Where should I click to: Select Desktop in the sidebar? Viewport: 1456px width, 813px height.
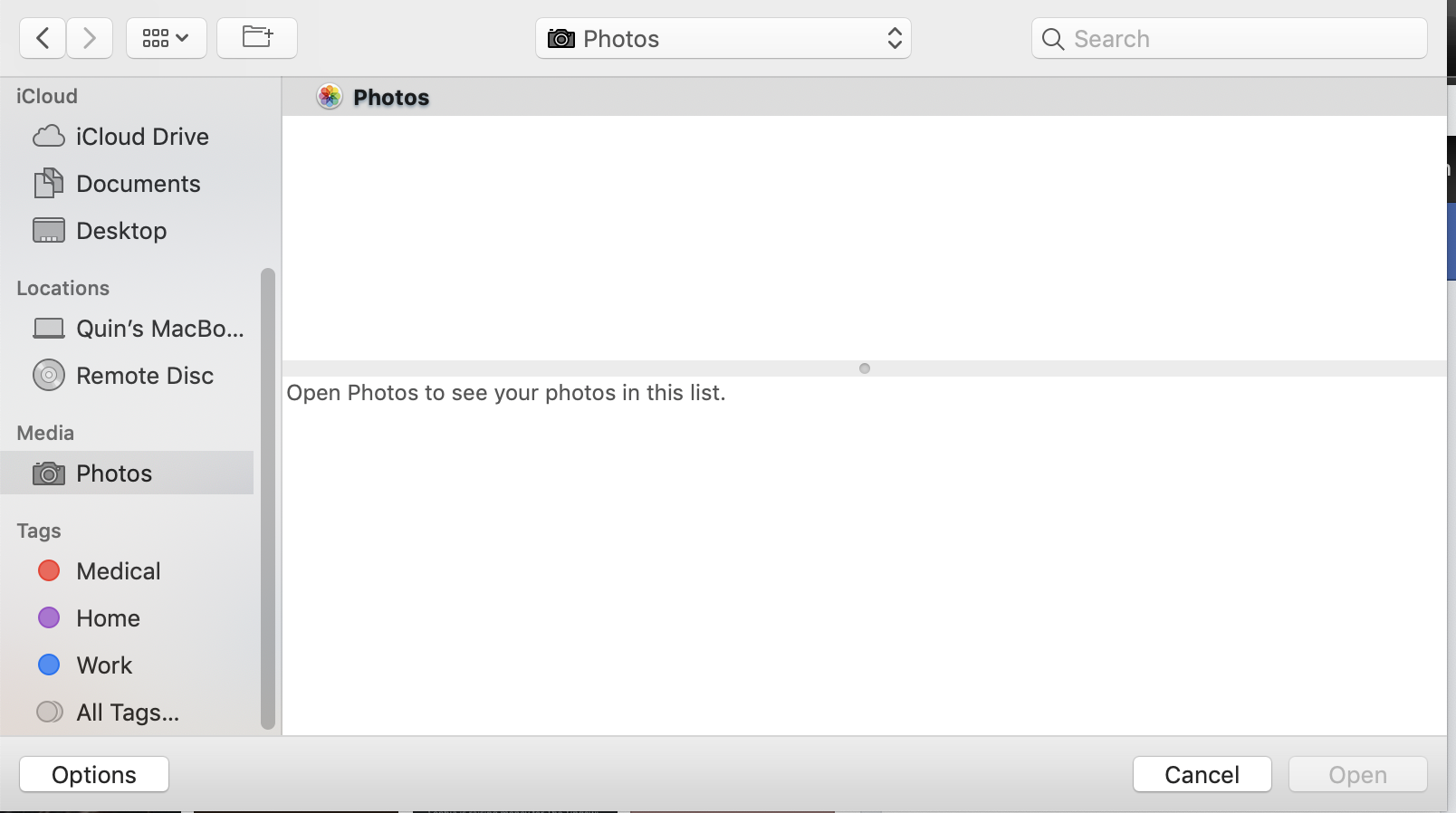click(x=121, y=231)
